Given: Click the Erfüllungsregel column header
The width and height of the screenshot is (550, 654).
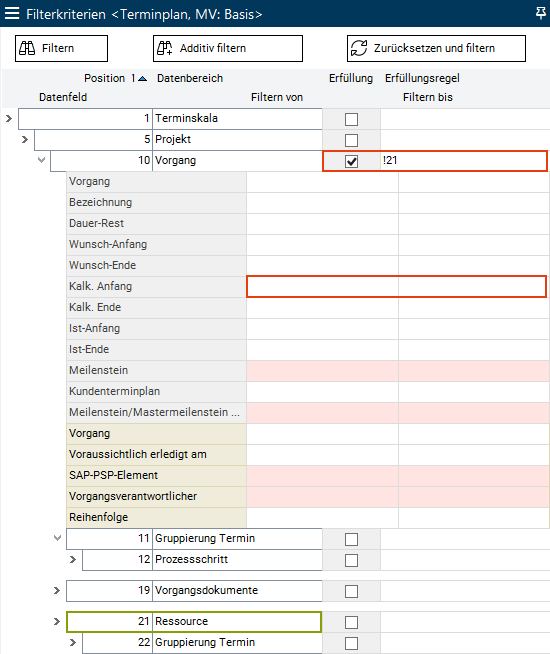Looking at the screenshot, I should coord(422,78).
